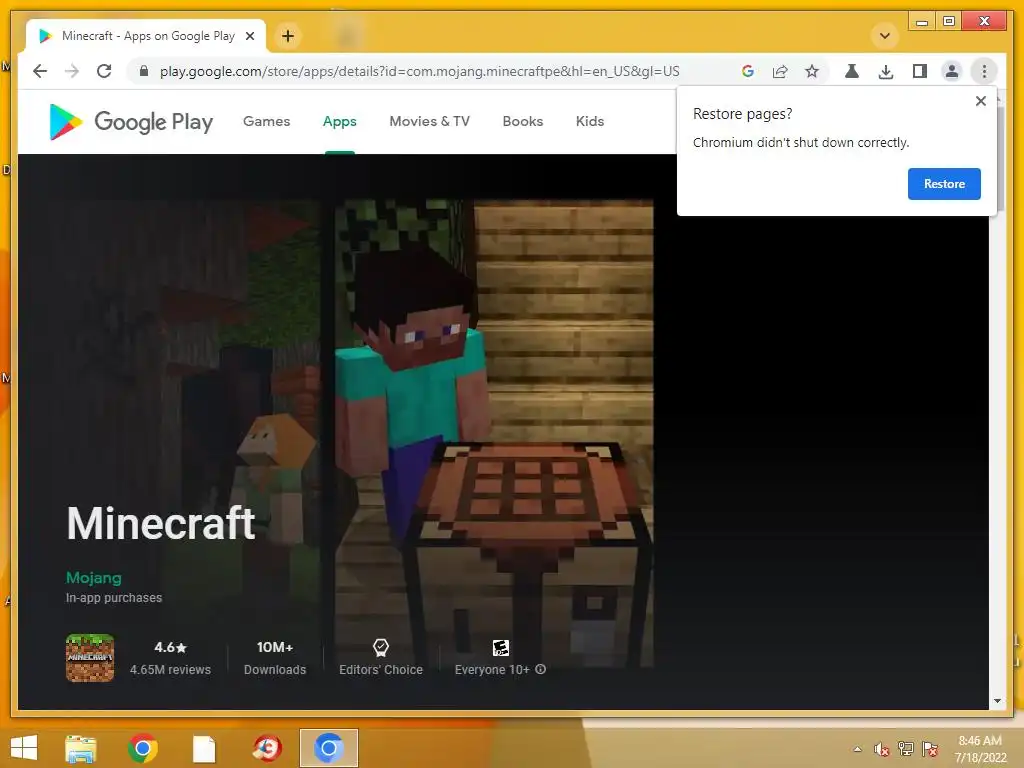Click the Minecraft app icon thumbnail
This screenshot has height=768, width=1024.
pos(90,658)
